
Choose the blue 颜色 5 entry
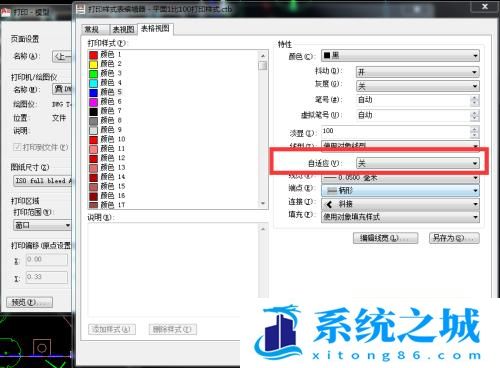click(x=106, y=92)
